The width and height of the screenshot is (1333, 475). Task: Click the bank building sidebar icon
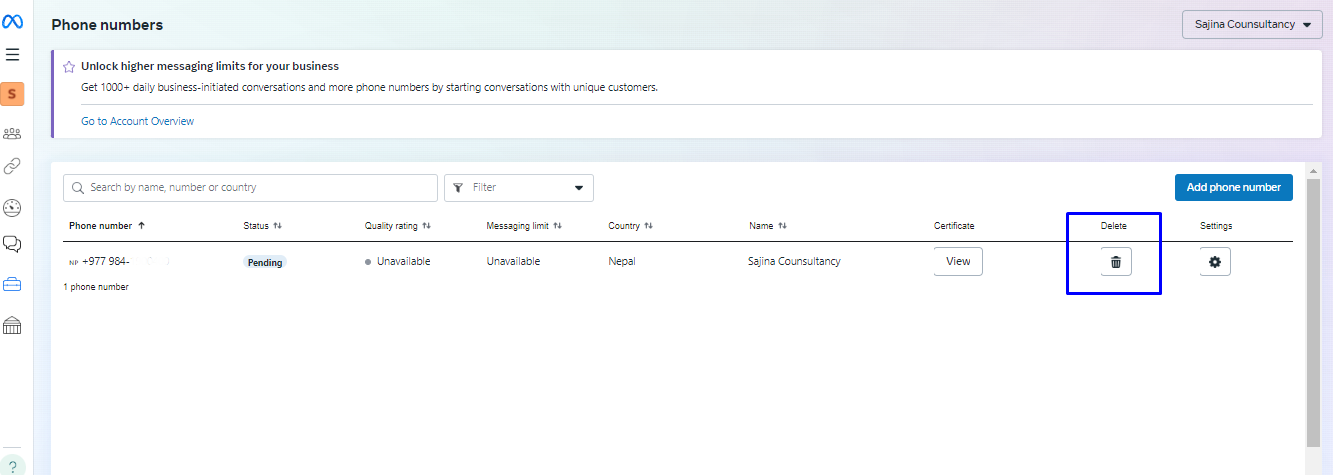pos(13,326)
